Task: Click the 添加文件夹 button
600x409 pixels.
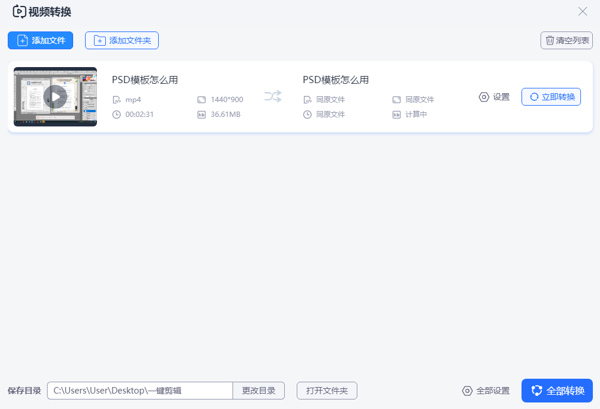Action: (122, 41)
